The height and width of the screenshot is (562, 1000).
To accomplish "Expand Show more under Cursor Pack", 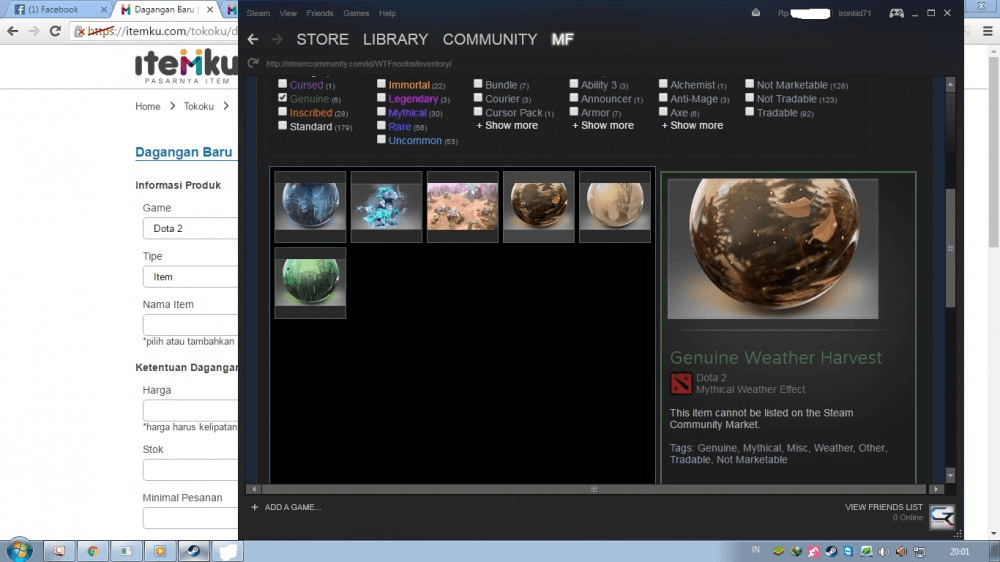I will click(x=507, y=126).
